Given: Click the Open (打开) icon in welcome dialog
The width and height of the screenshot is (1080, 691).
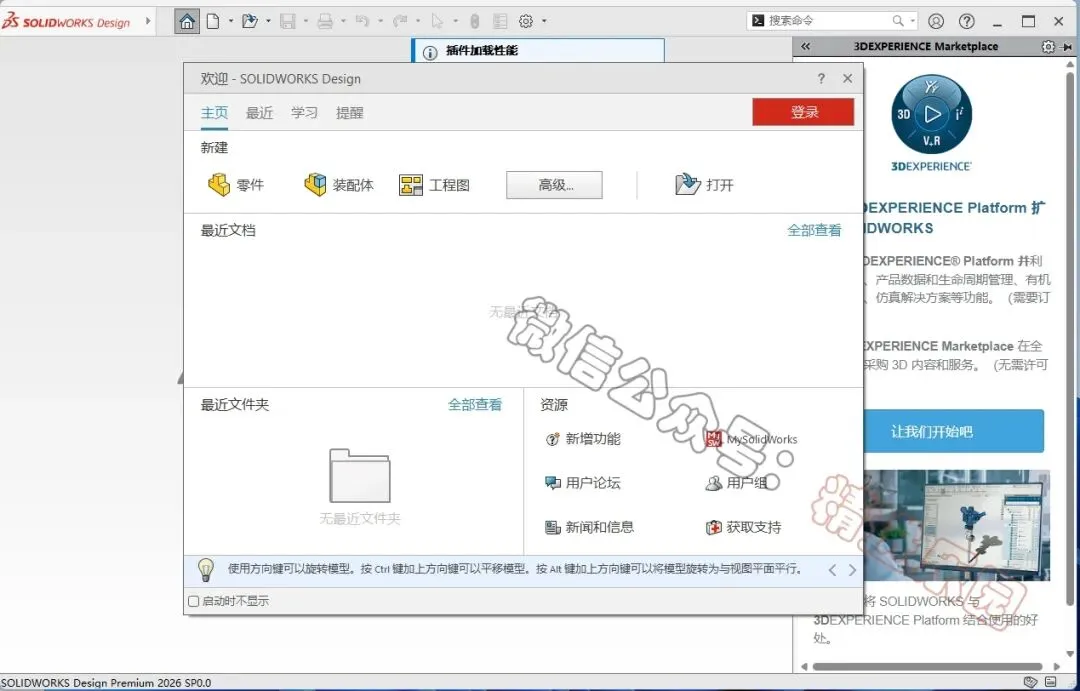Looking at the screenshot, I should pos(704,185).
